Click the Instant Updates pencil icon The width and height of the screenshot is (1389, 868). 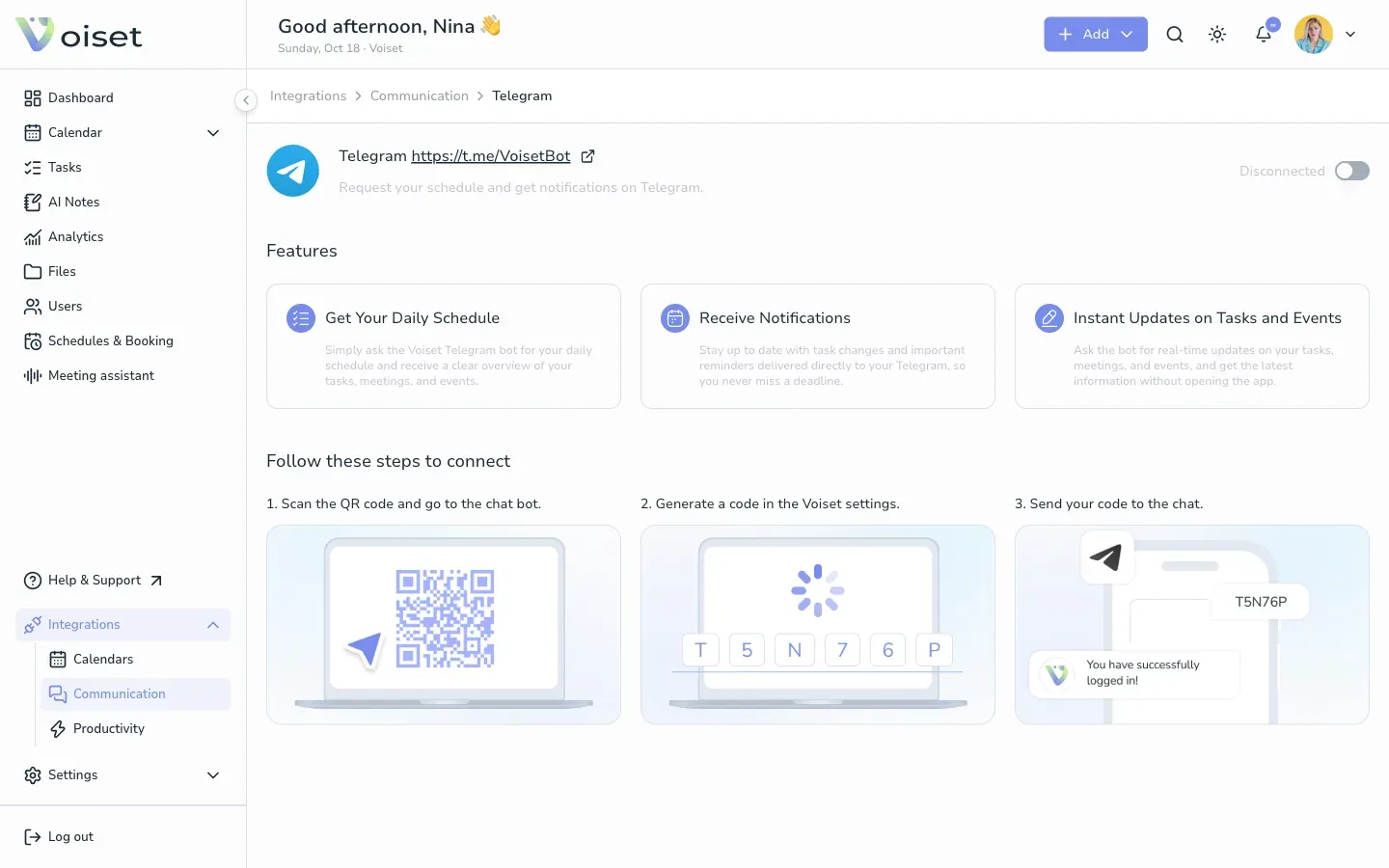pos(1049,318)
